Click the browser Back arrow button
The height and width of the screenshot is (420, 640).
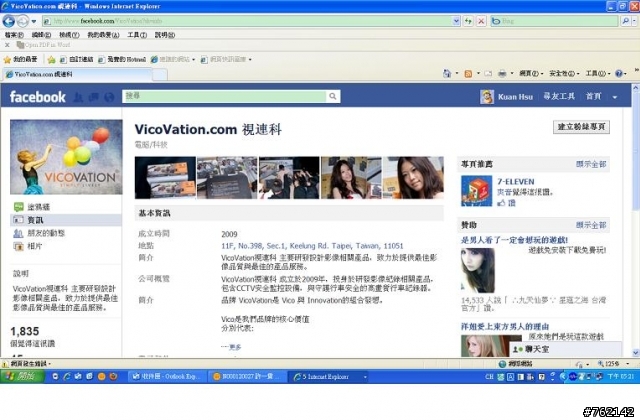9,21
